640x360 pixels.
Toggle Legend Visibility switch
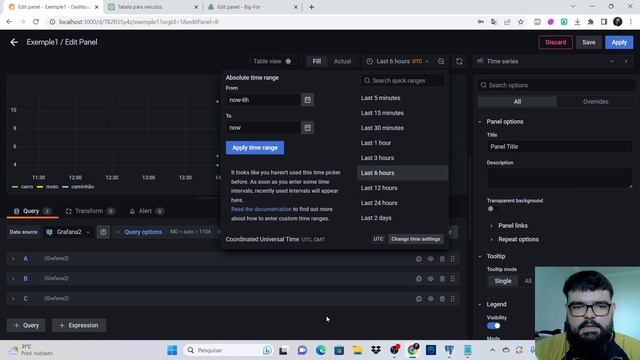click(493, 326)
